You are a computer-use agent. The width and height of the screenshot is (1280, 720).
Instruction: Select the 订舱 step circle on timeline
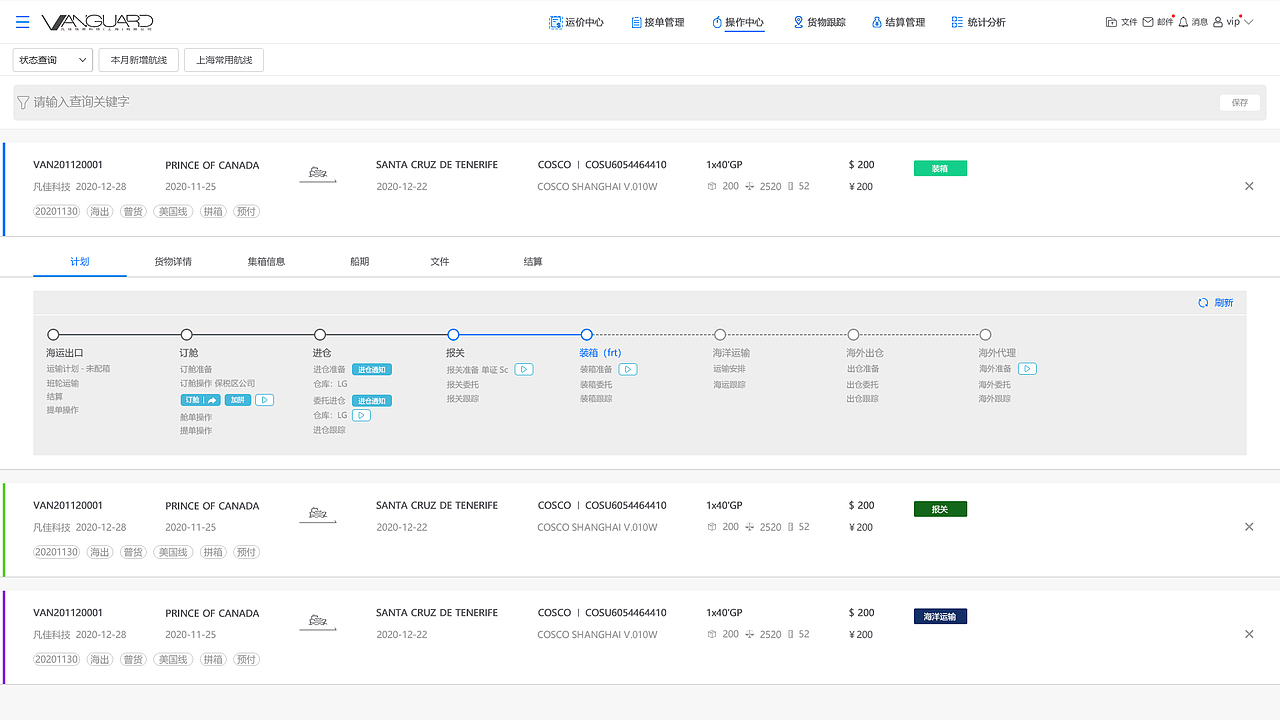(186, 335)
